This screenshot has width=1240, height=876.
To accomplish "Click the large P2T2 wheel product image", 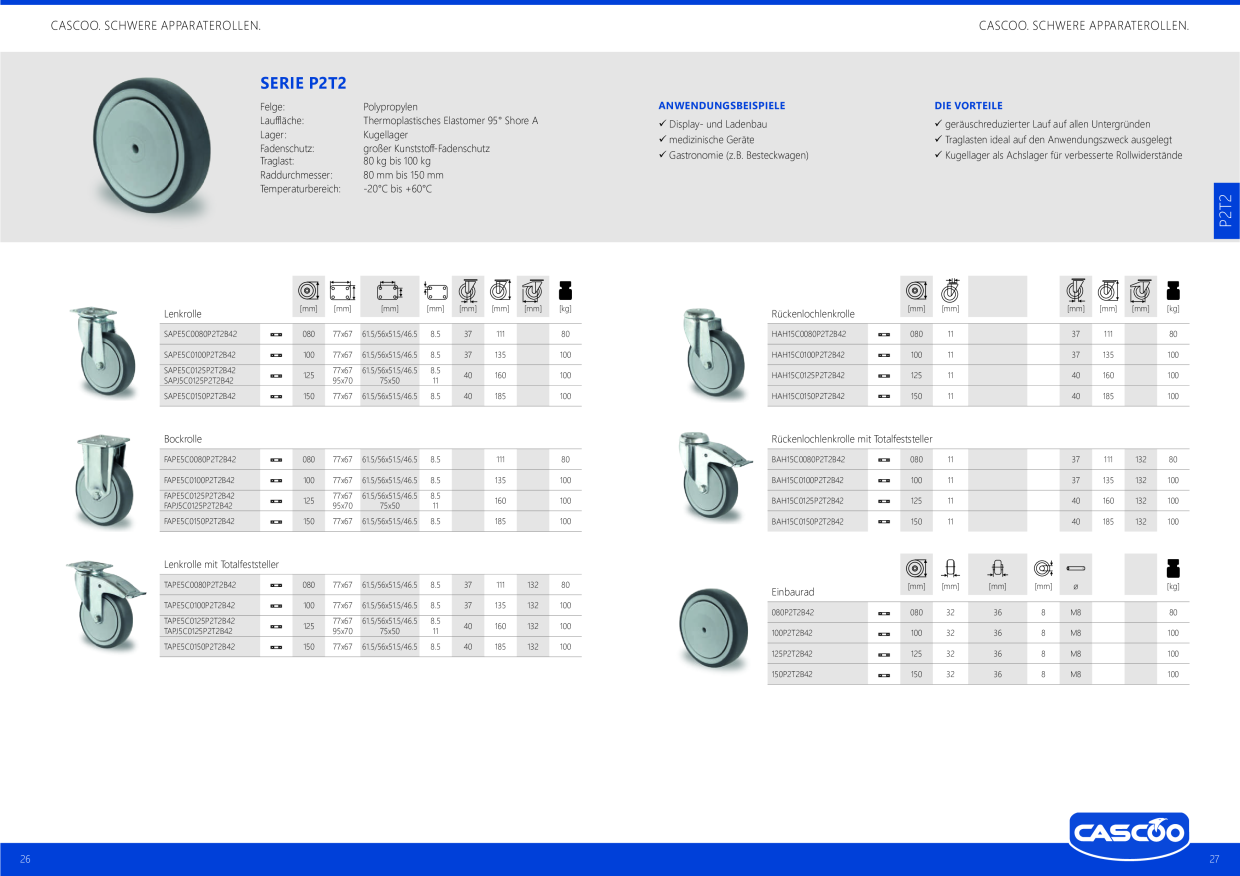I will coord(150,146).
